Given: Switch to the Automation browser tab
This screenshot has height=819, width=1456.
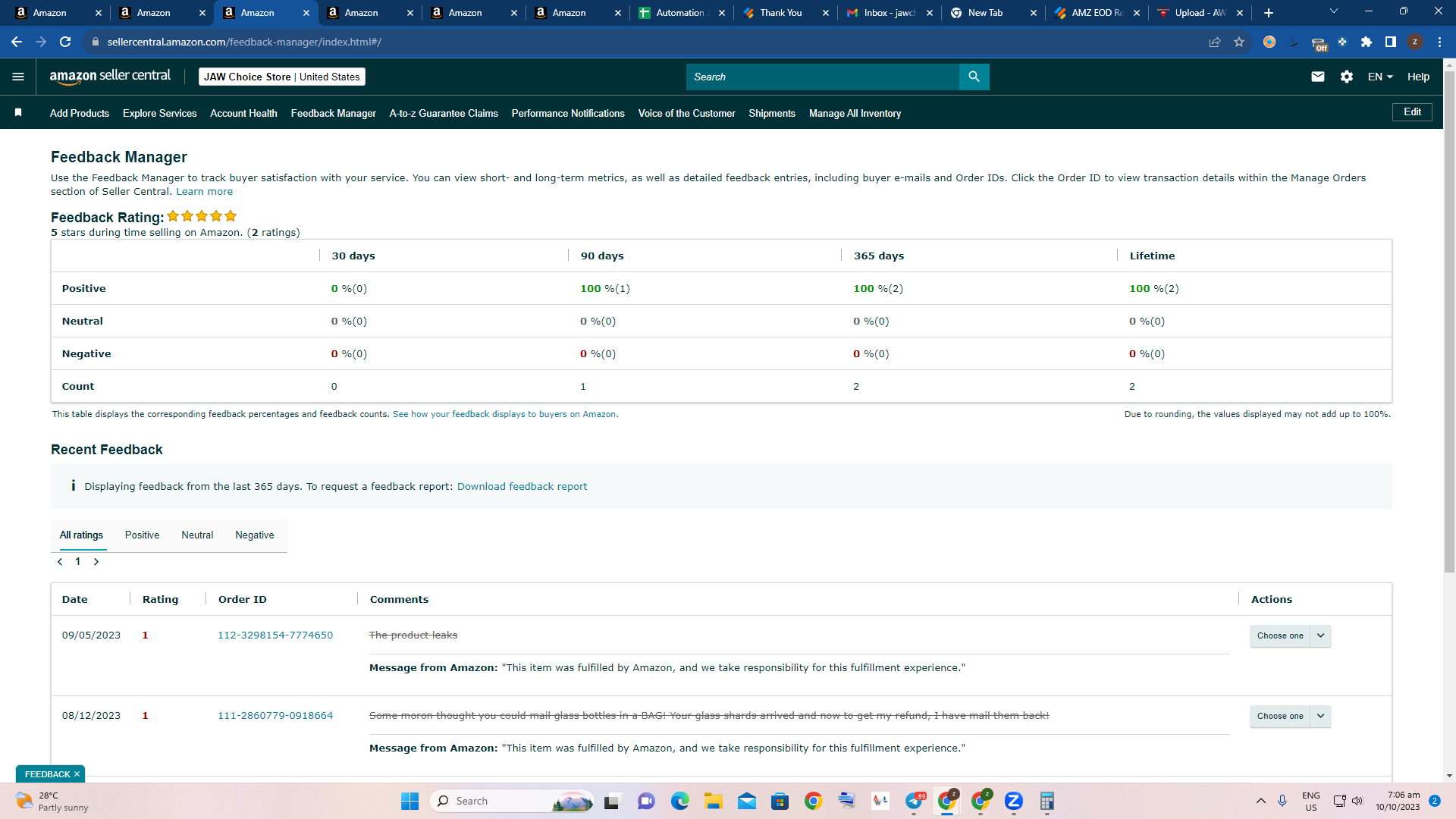Looking at the screenshot, I should click(681, 13).
